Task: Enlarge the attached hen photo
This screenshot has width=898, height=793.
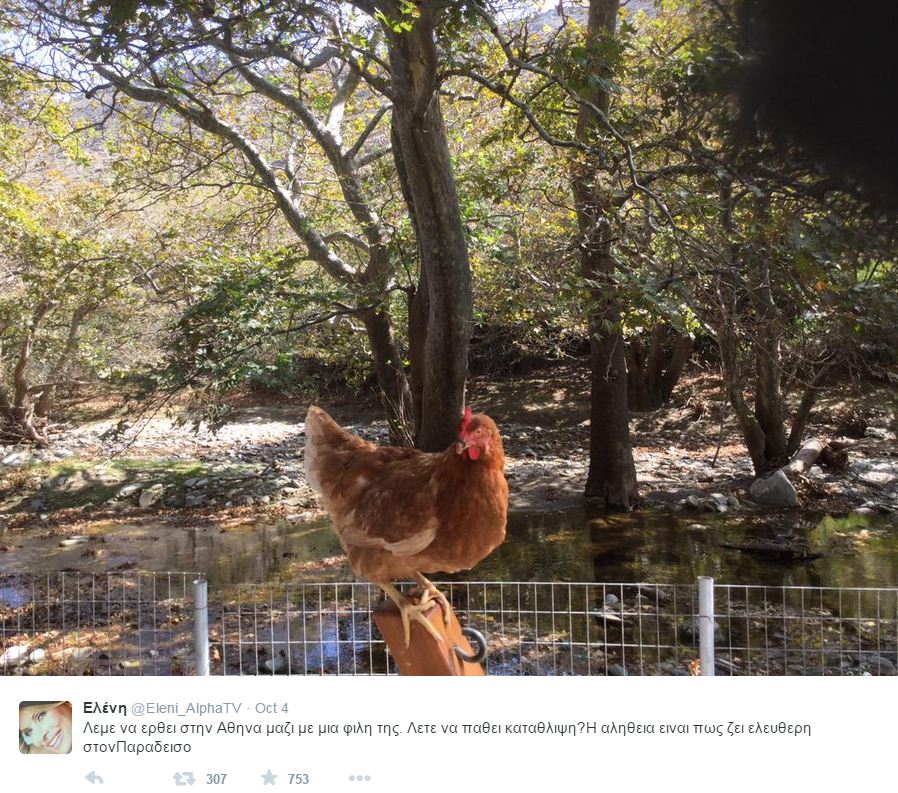Action: tap(449, 338)
